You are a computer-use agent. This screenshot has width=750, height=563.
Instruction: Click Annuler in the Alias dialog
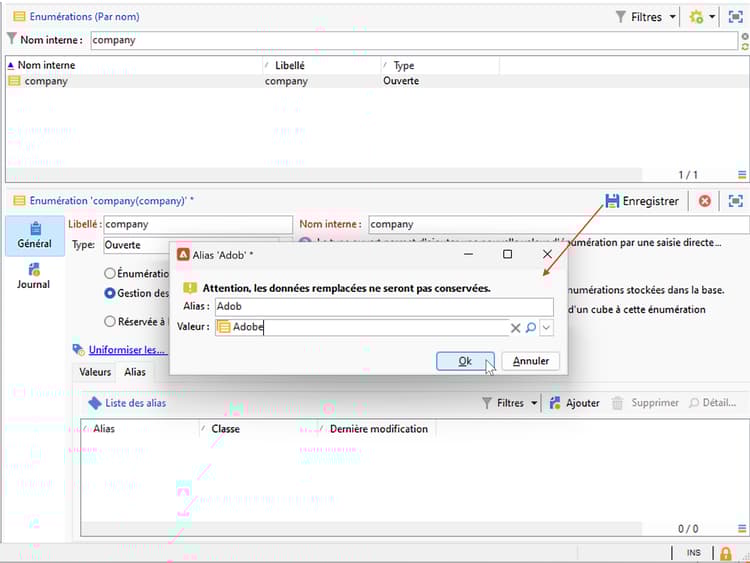pos(530,361)
